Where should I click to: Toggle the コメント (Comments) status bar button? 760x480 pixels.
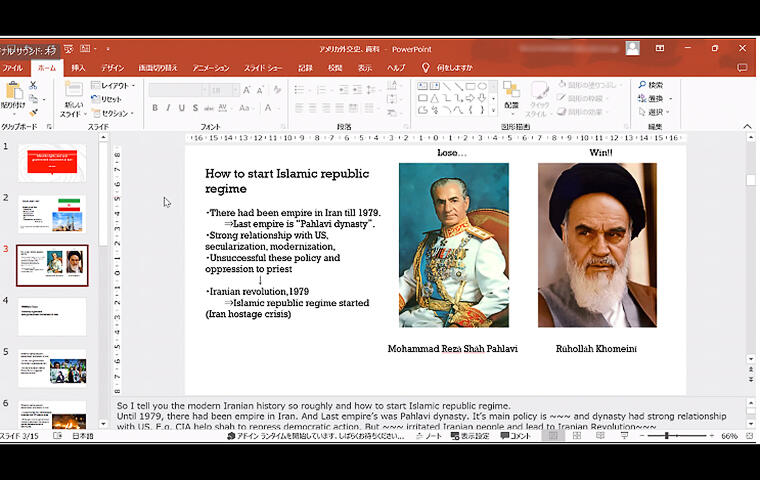[x=516, y=436]
